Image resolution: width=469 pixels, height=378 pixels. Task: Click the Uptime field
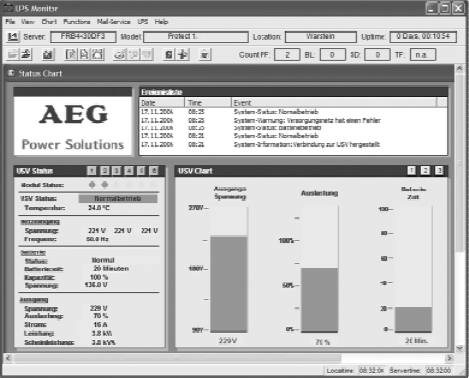[423, 37]
